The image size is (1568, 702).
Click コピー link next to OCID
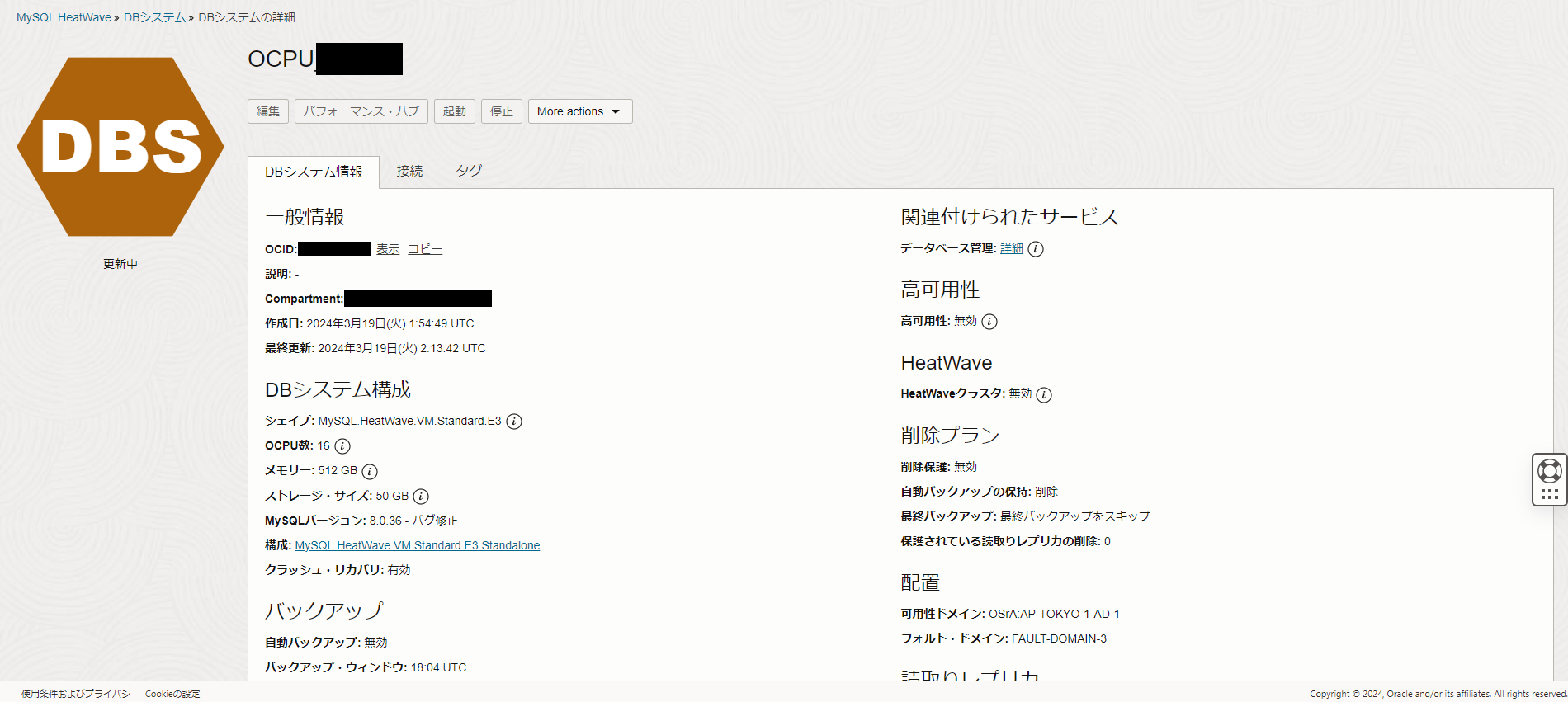click(425, 249)
